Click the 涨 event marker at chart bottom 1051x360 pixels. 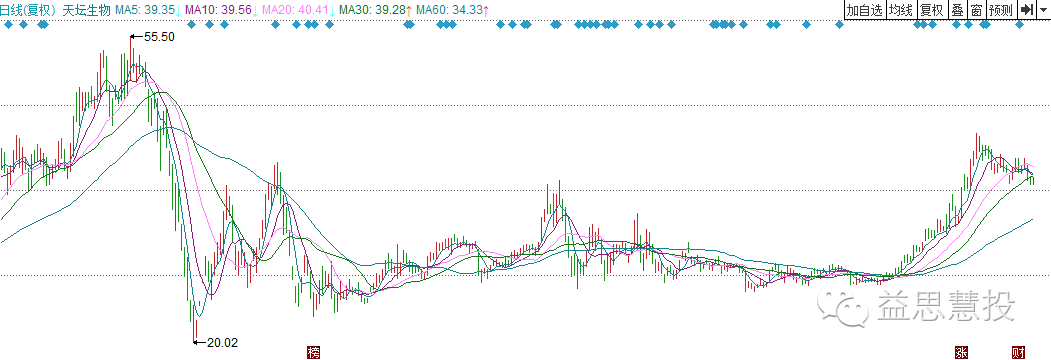pyautogui.click(x=961, y=353)
